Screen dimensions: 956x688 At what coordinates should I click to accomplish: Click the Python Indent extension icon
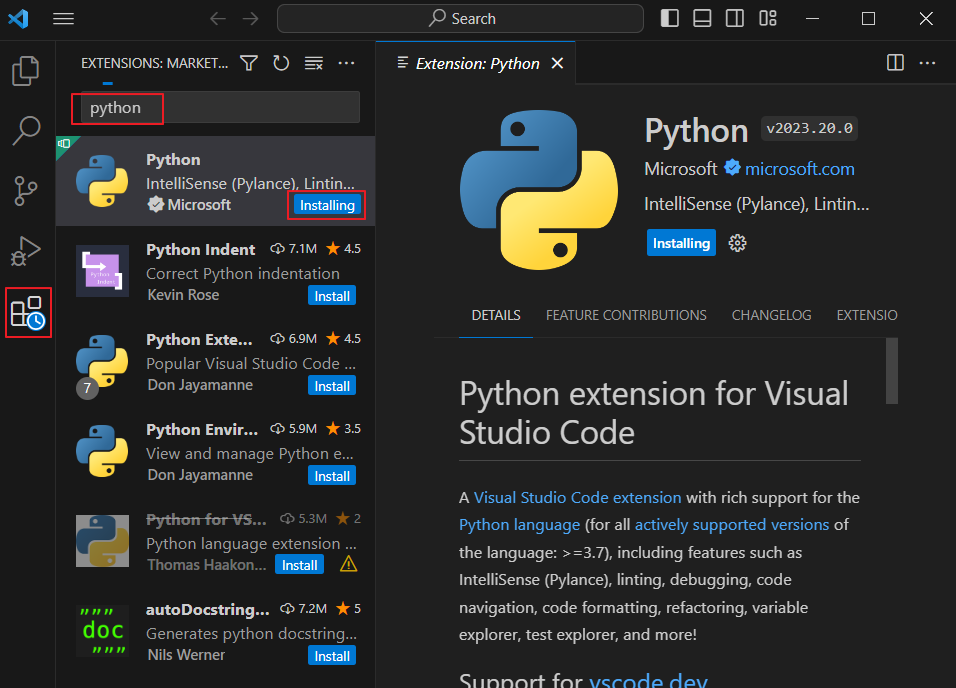[x=102, y=271]
